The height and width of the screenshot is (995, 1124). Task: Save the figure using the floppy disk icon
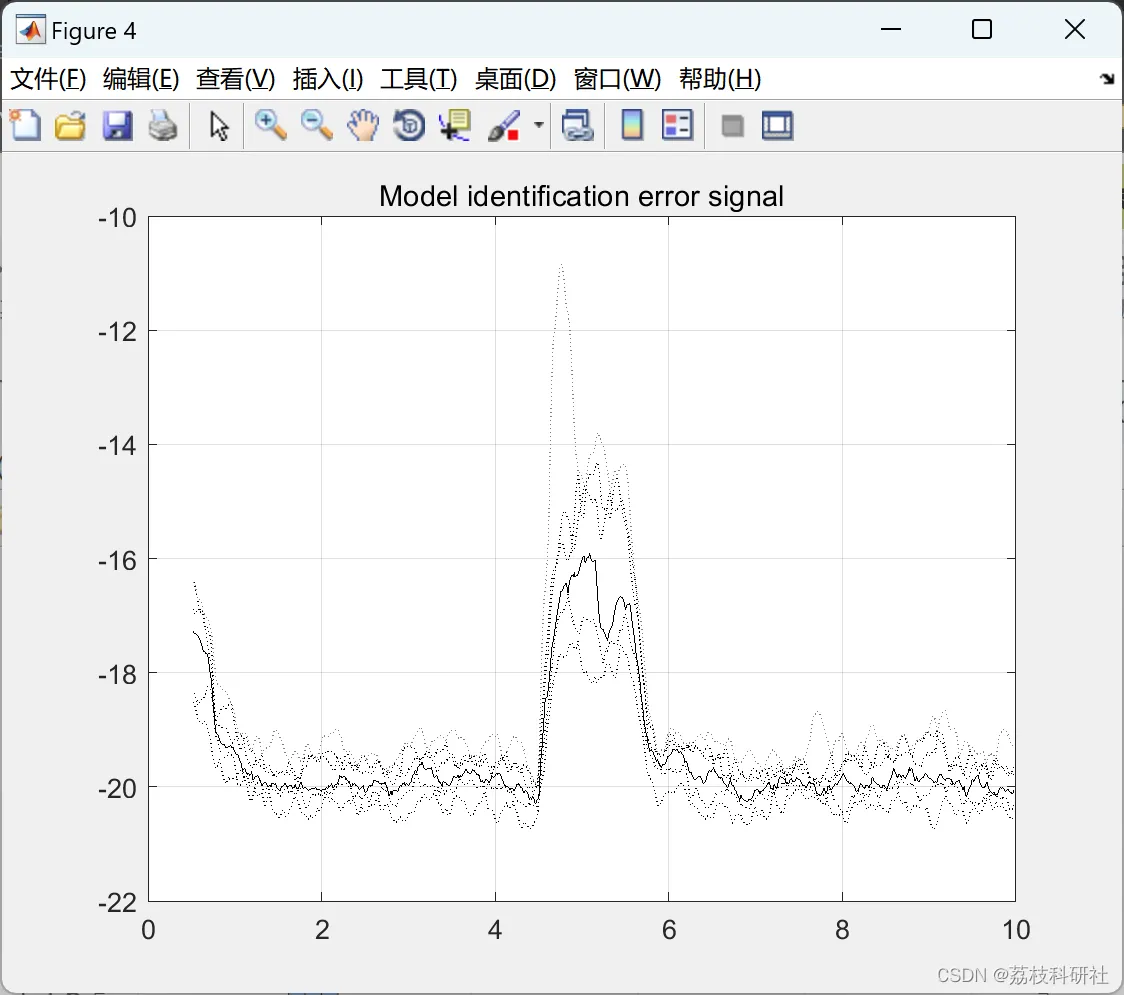[x=117, y=125]
